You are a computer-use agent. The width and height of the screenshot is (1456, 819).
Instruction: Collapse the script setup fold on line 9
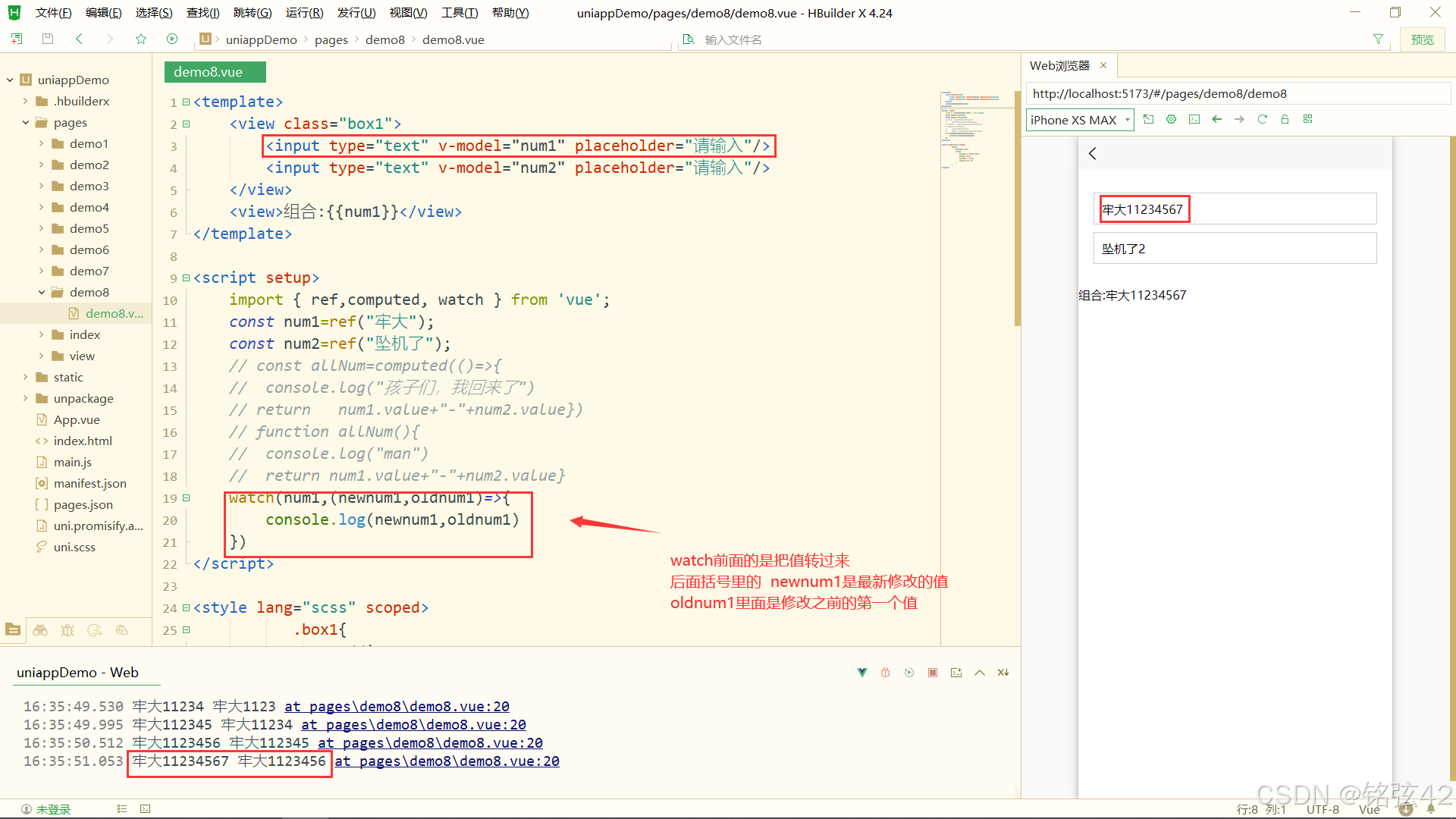click(187, 278)
